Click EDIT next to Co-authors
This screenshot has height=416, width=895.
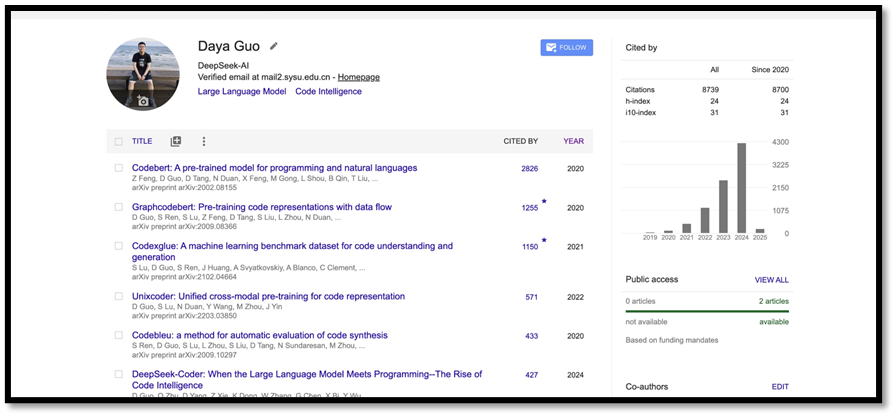point(780,387)
